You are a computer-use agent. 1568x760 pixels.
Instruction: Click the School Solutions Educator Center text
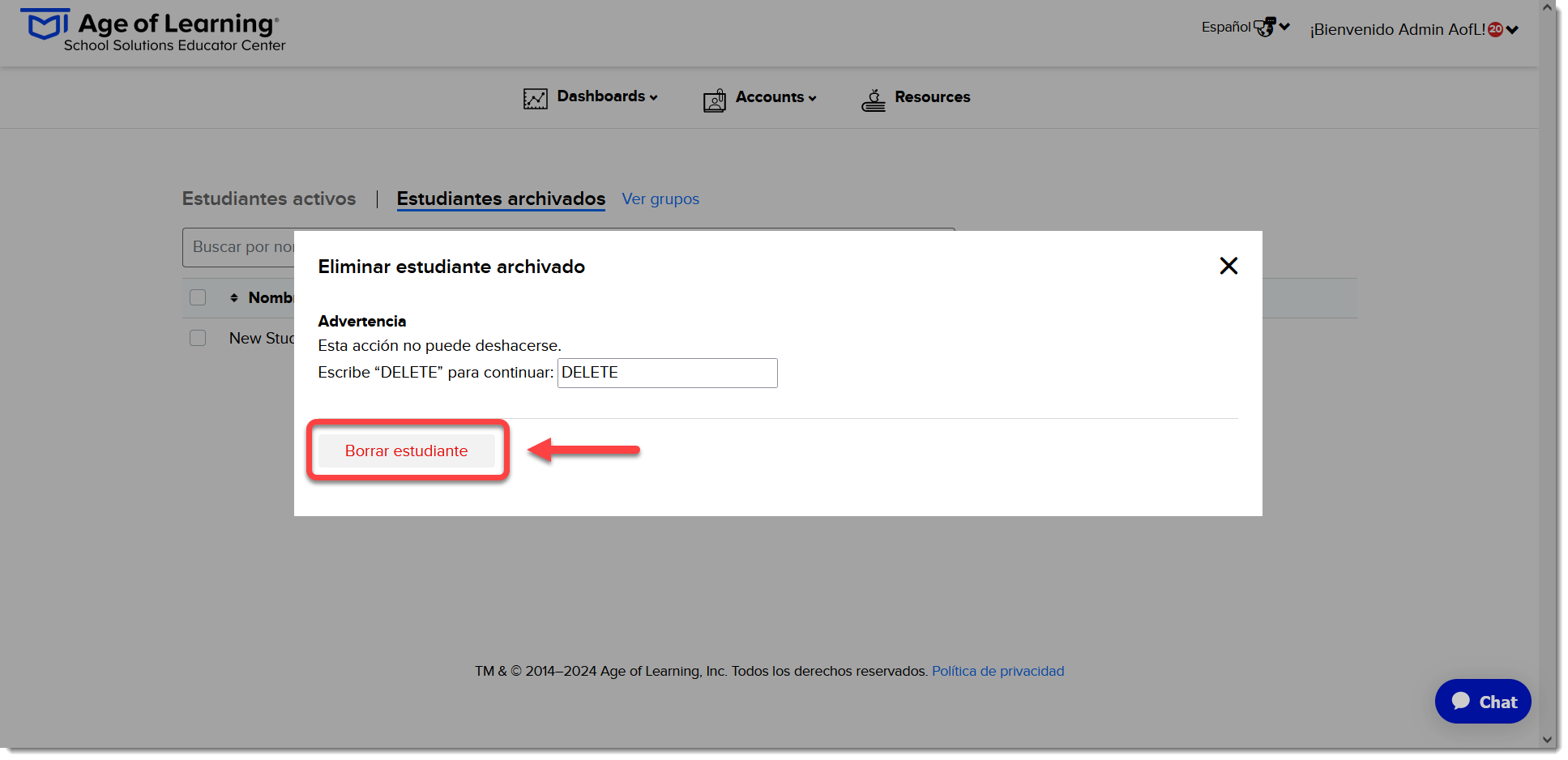[174, 45]
